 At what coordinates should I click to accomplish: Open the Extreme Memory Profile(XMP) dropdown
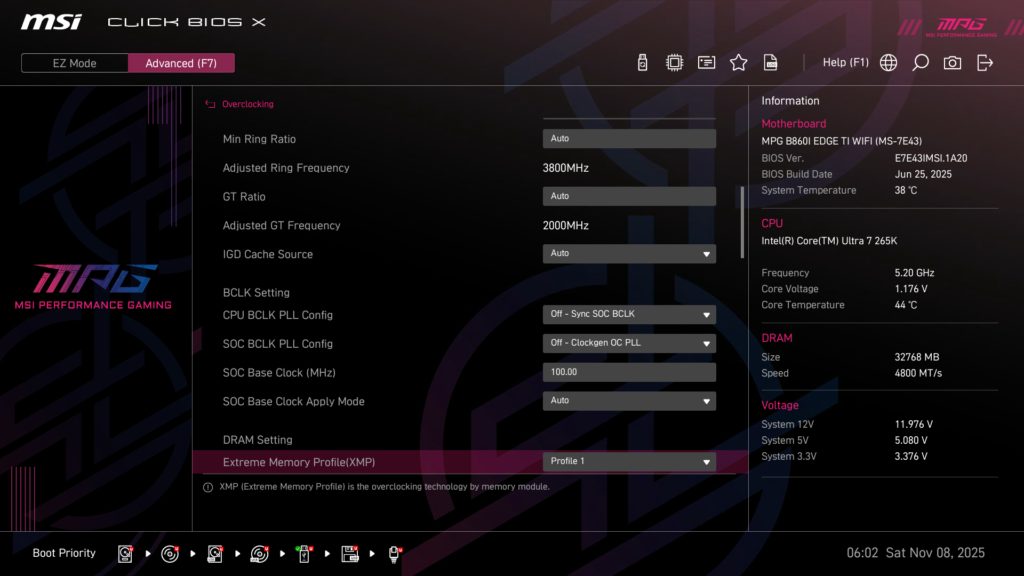click(629, 461)
